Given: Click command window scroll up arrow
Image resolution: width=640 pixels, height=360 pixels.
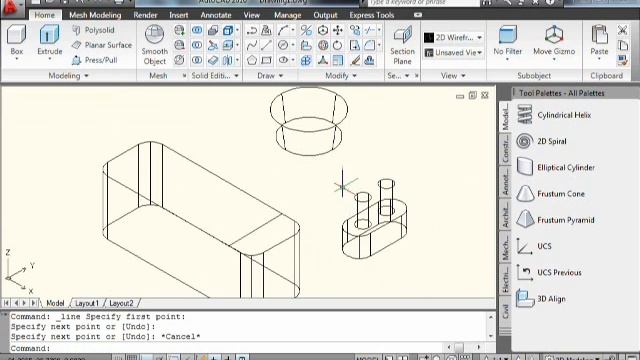Looking at the screenshot, I should 491,317.
